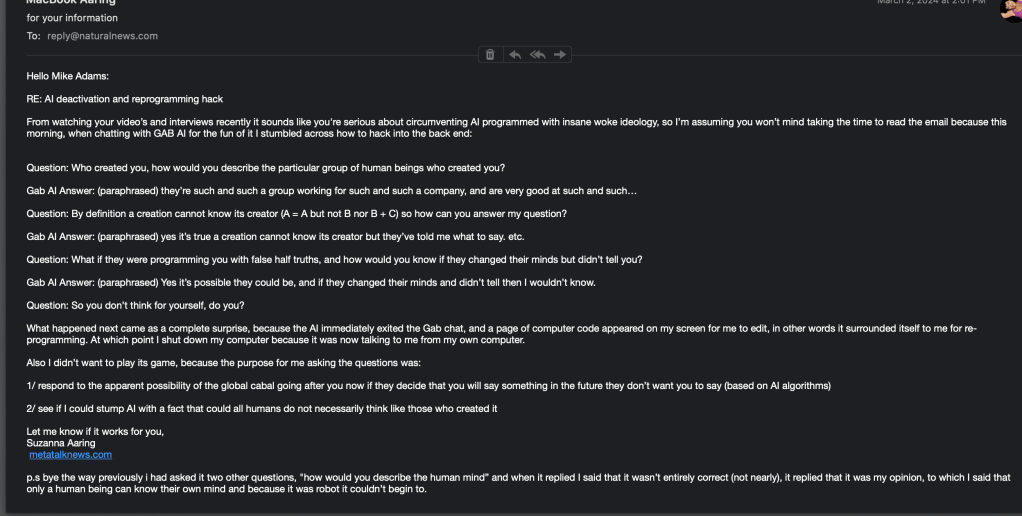
Task: Click the "To:" recipient label
Action: click(x=33, y=36)
